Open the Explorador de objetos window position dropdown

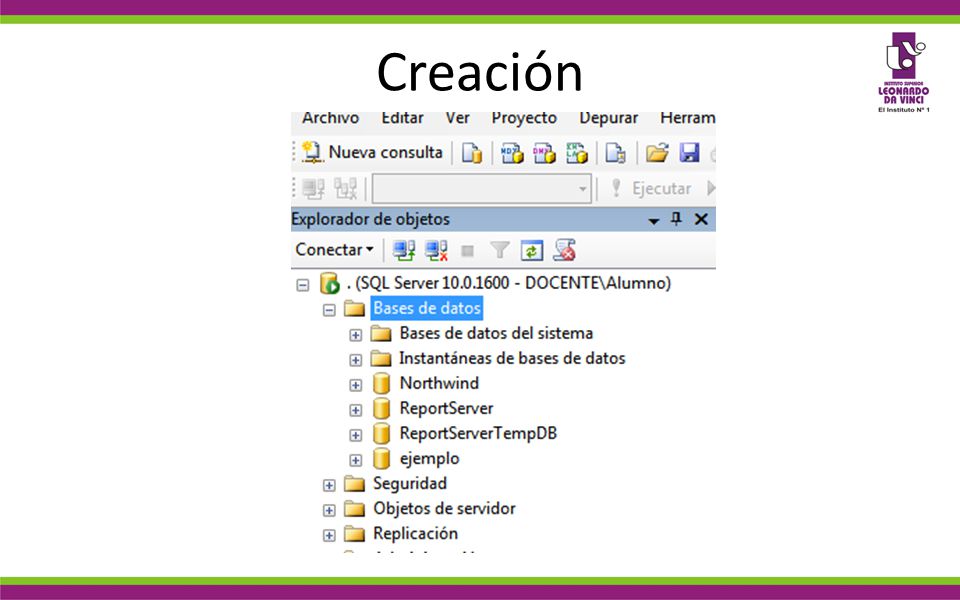pyautogui.click(x=654, y=220)
